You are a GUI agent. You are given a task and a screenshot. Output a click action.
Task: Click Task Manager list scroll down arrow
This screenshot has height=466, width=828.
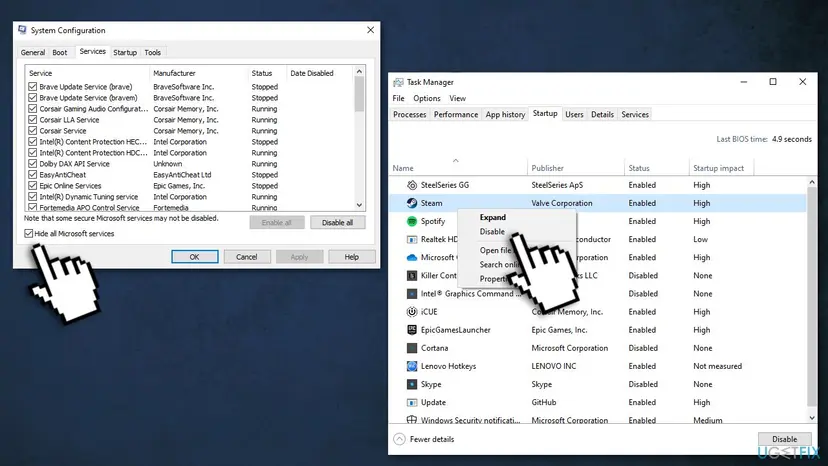pos(812,418)
